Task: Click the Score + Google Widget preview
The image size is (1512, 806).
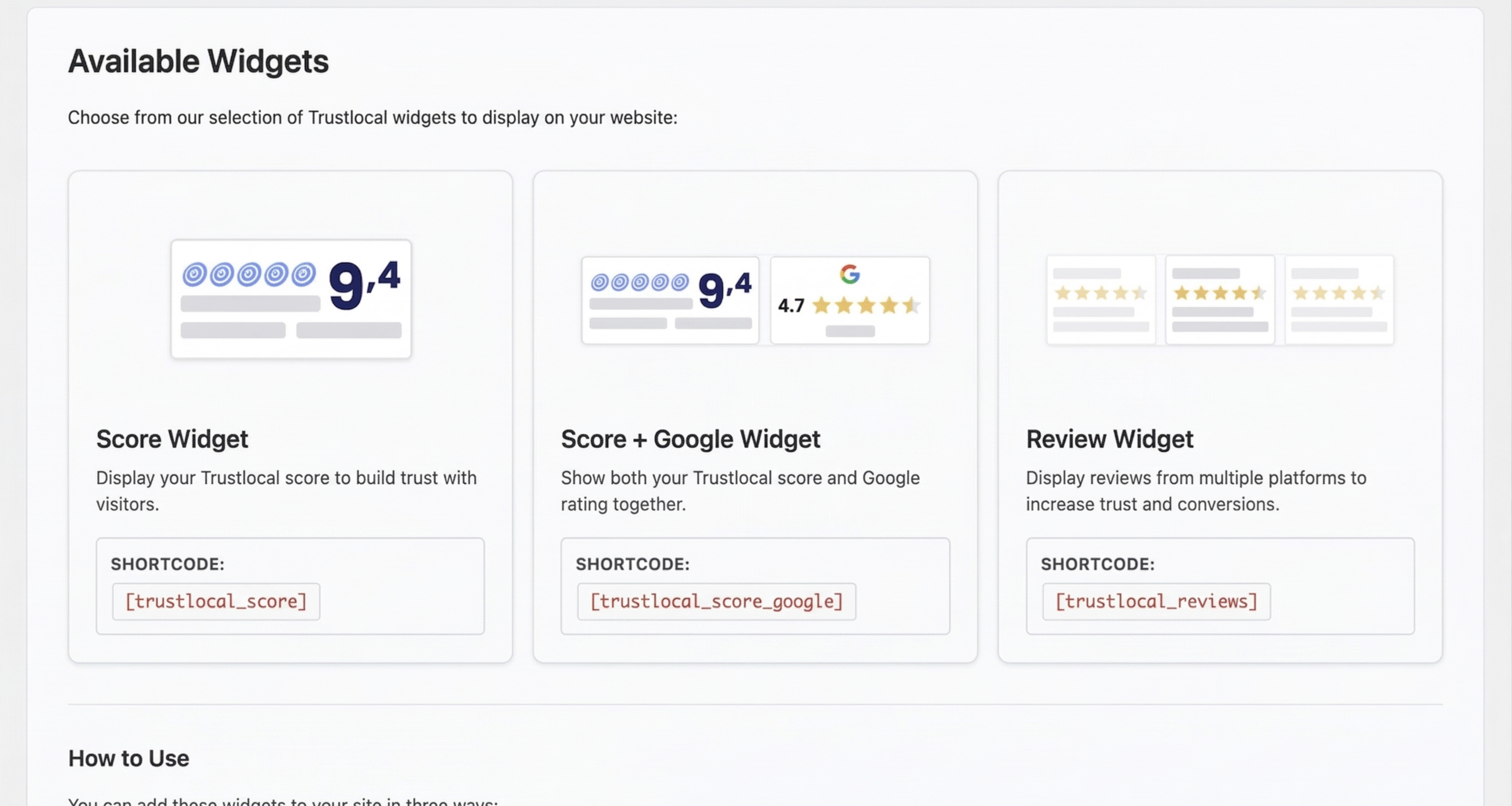Action: point(755,300)
